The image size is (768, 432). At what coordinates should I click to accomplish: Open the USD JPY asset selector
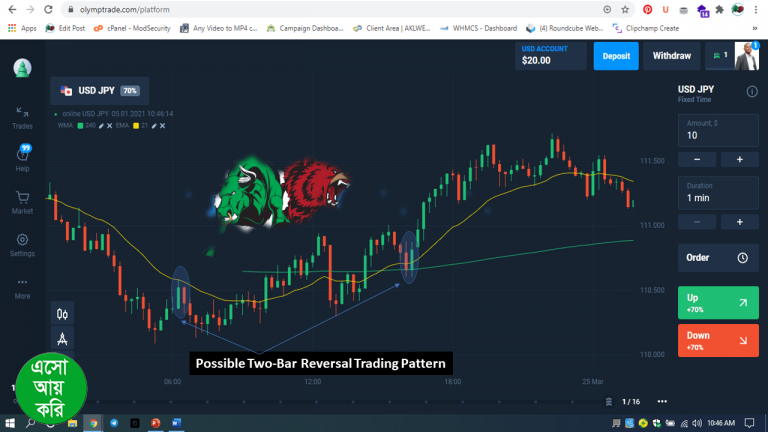point(99,90)
